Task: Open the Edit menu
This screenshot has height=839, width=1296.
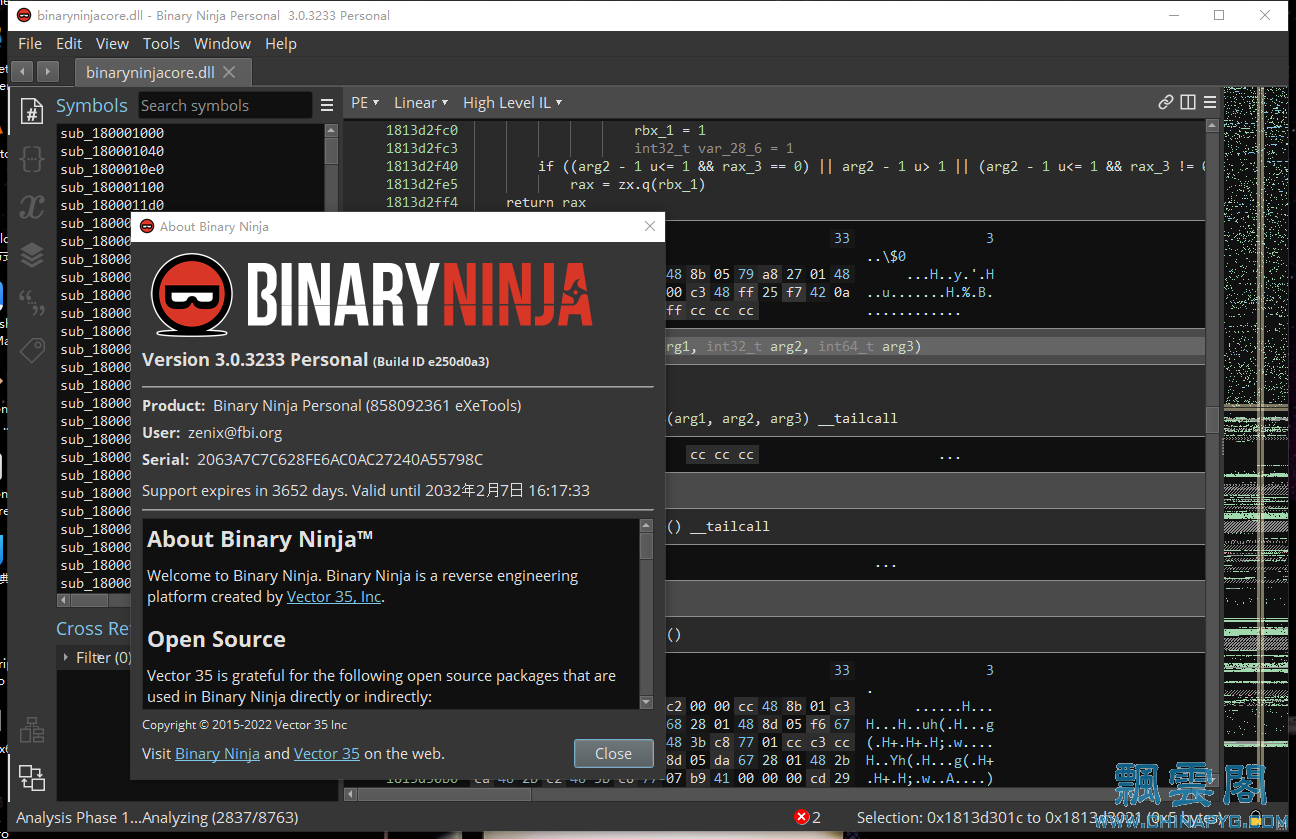Action: 69,43
